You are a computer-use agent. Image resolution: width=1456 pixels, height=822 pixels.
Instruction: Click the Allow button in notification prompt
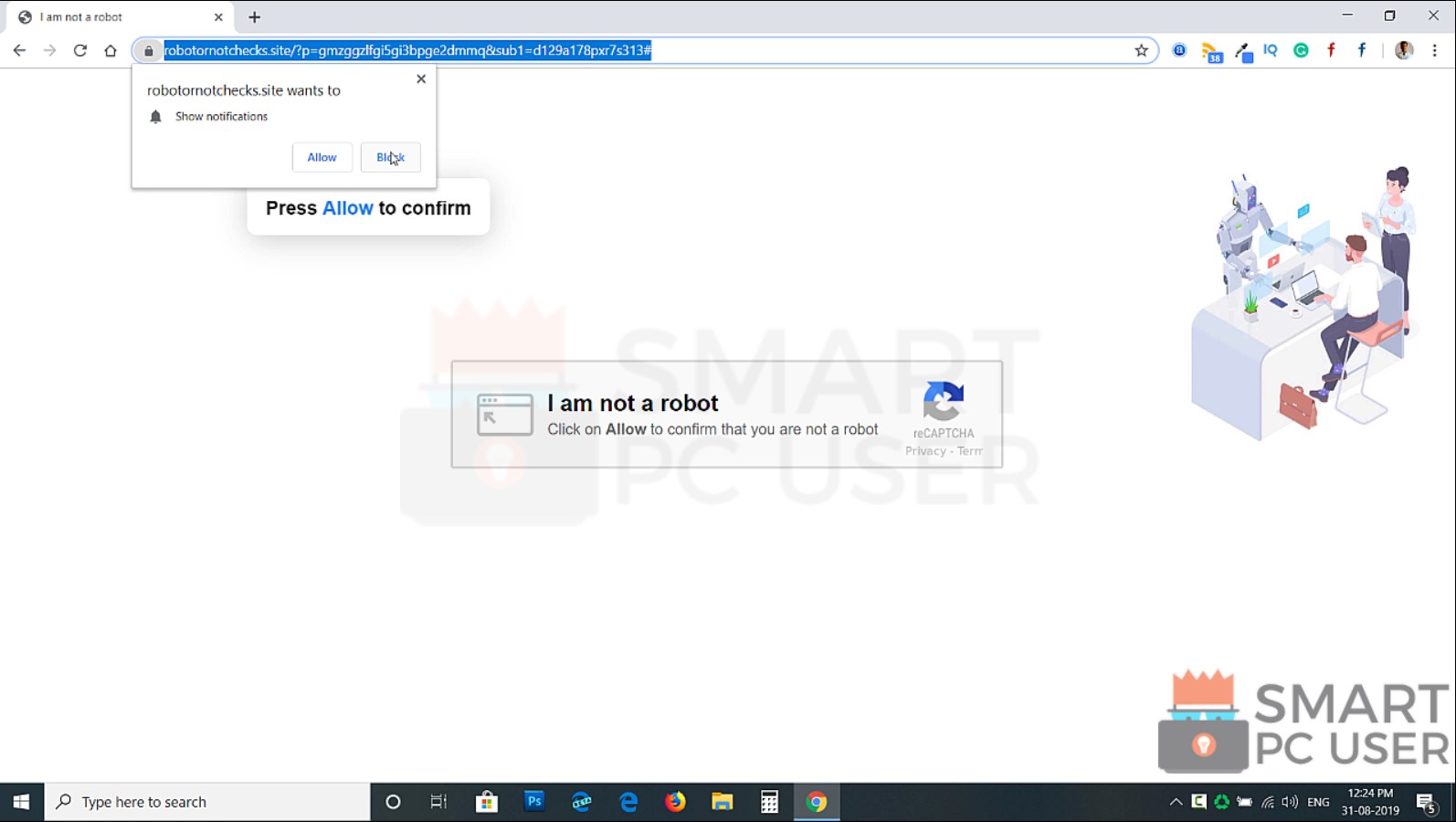[322, 157]
